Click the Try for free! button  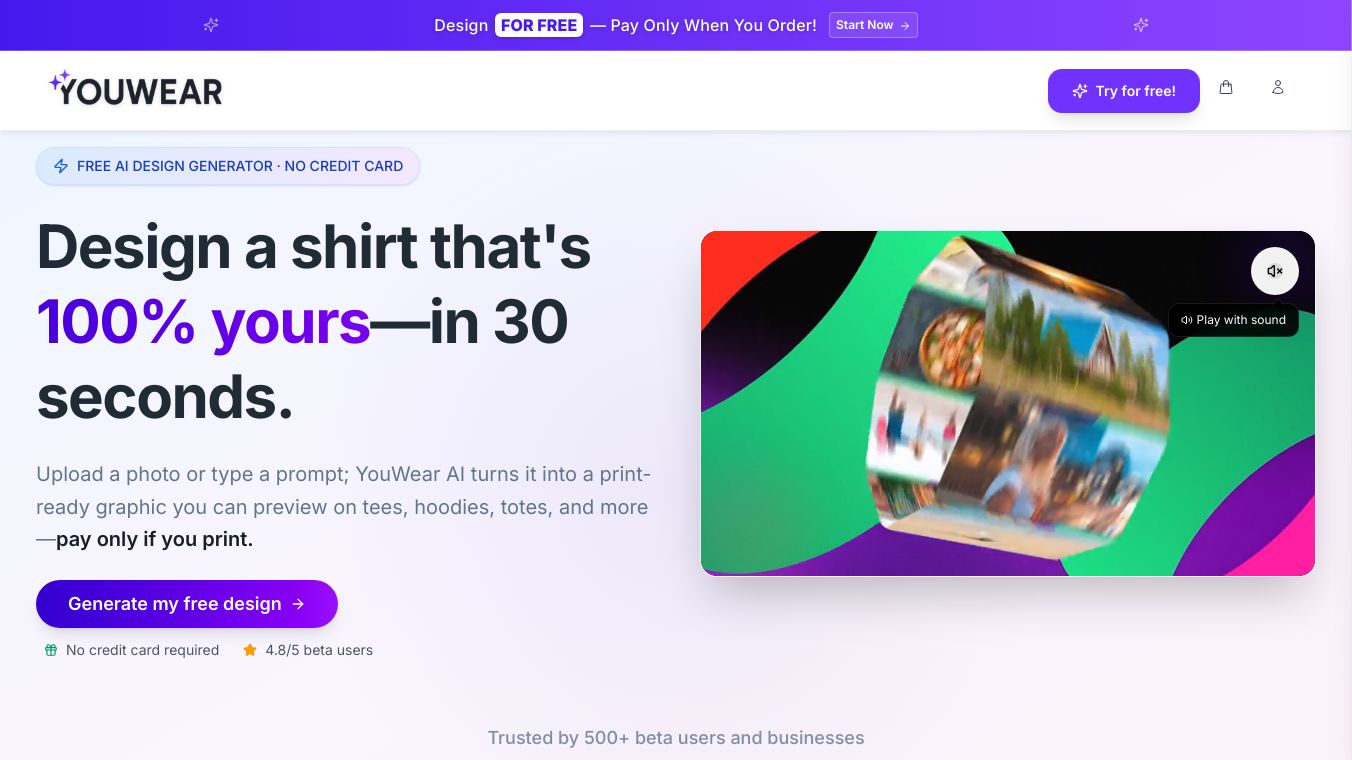click(1123, 91)
